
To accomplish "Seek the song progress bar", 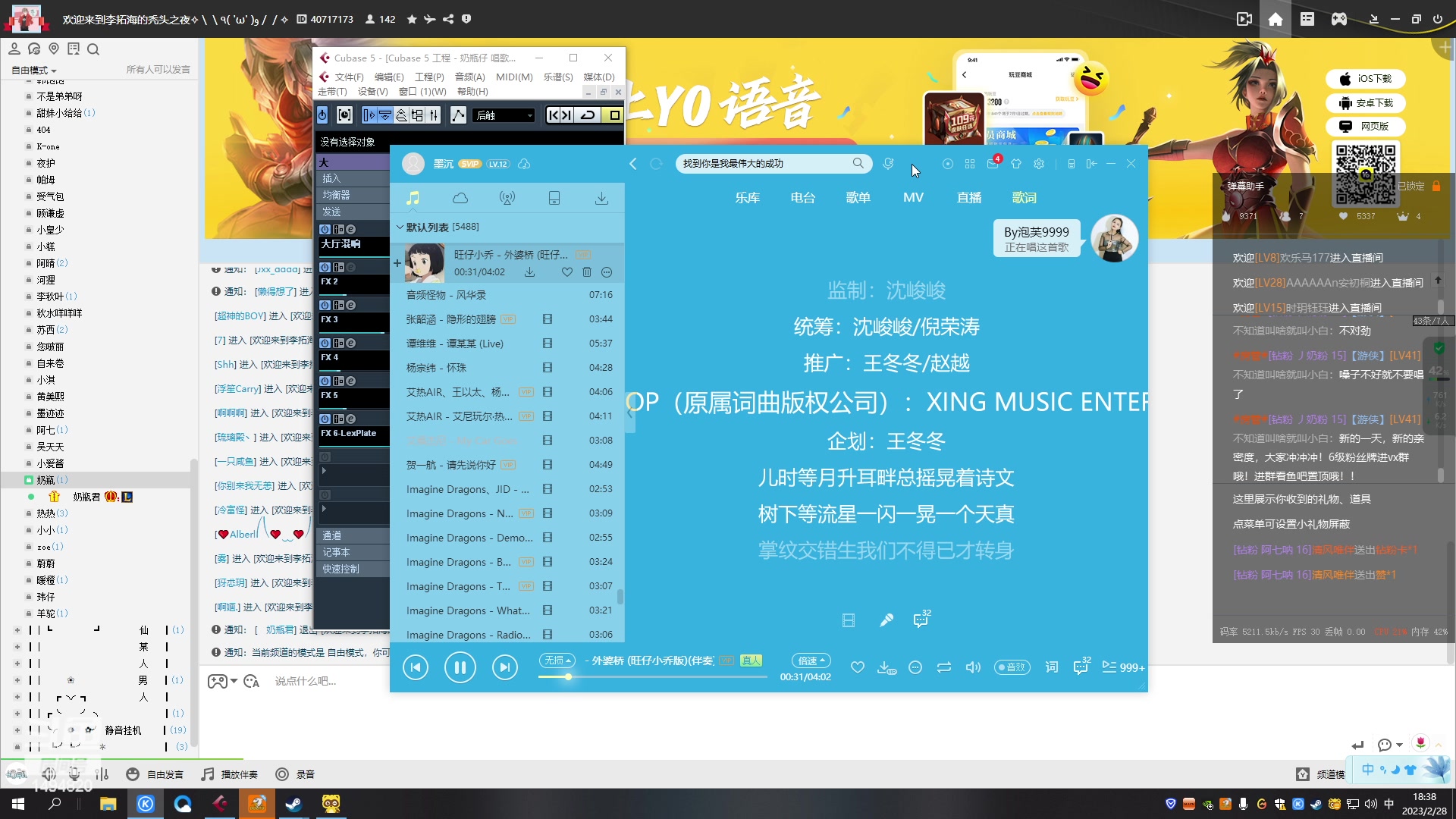I will click(x=652, y=676).
